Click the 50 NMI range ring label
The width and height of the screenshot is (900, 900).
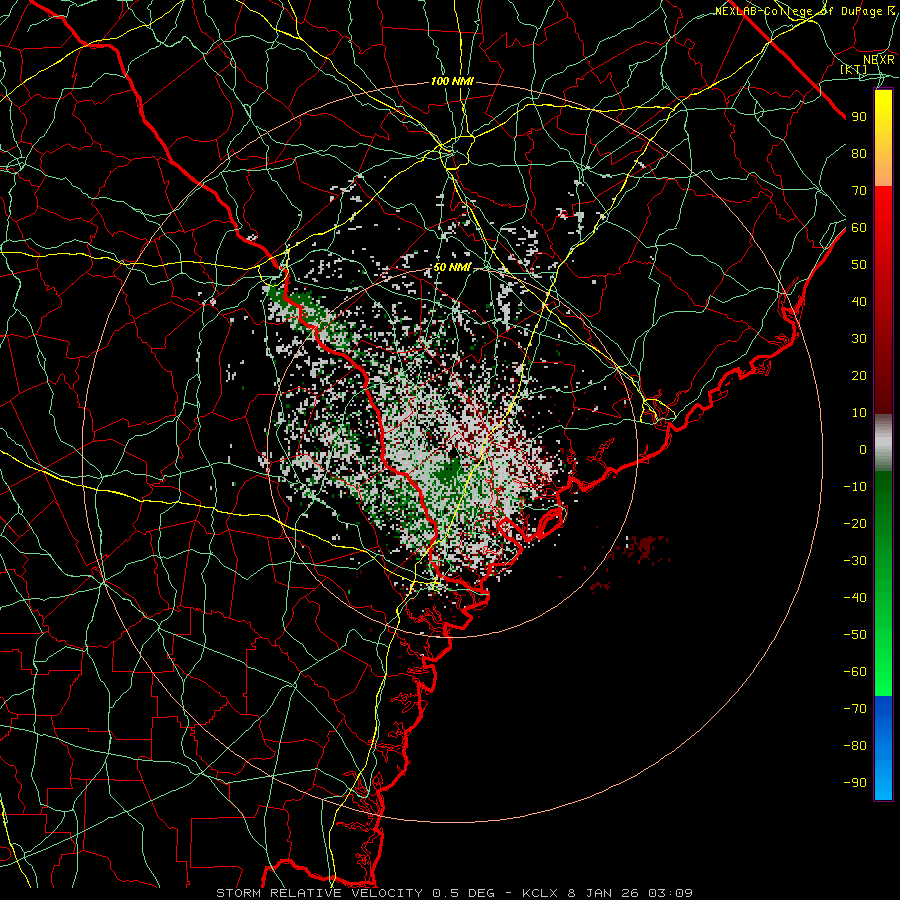pyautogui.click(x=452, y=267)
